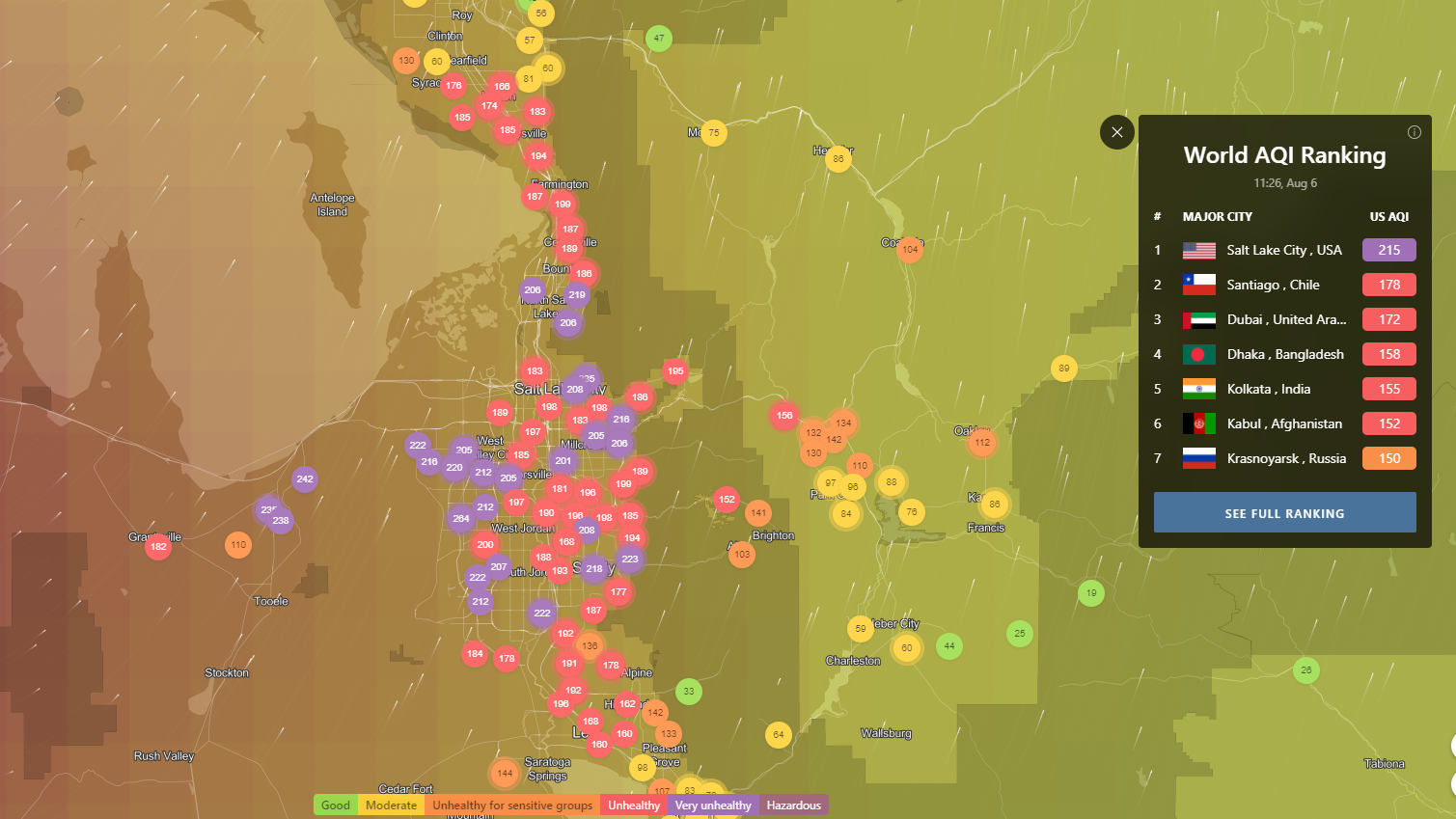Open the yellow 75 AQI marker
Screen dimensions: 1456x819
pos(714,133)
